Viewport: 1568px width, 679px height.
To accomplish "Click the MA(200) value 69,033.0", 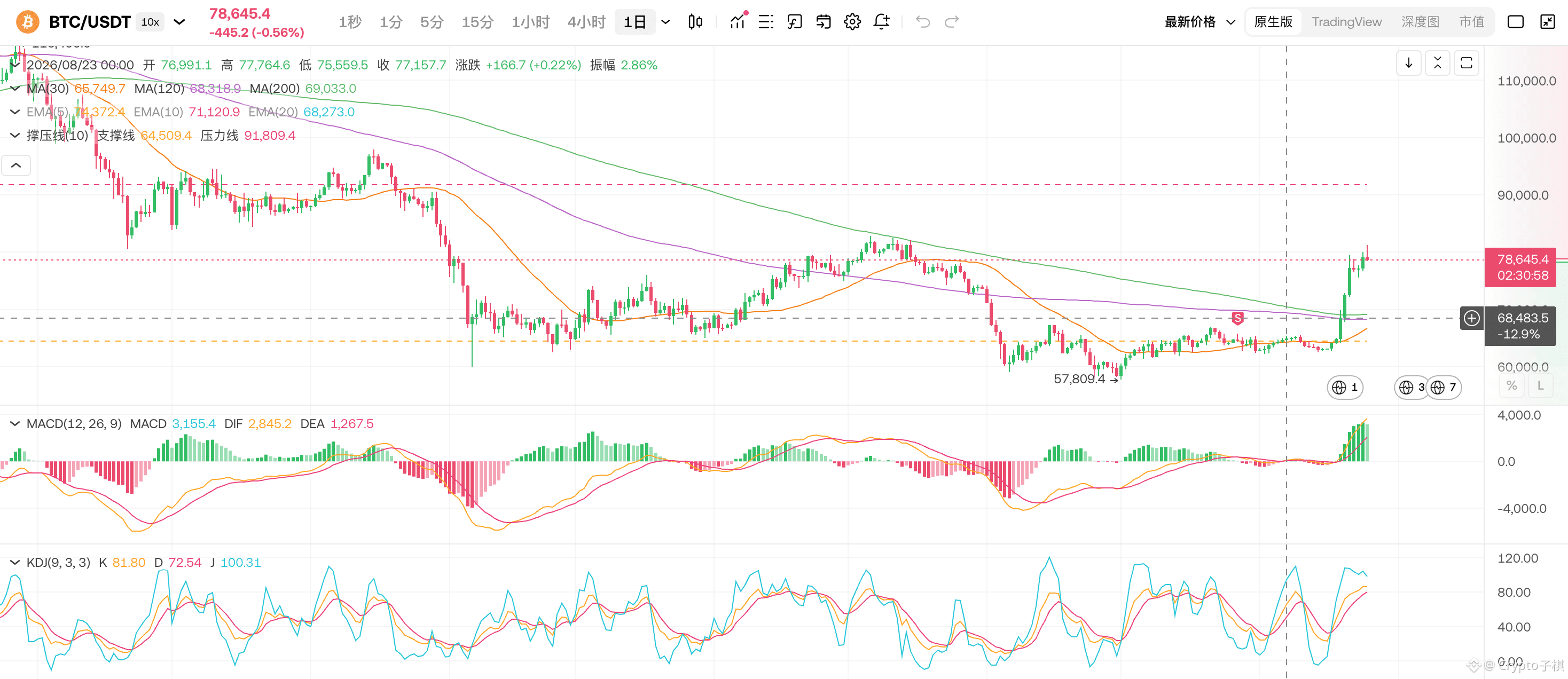I will tap(331, 88).
